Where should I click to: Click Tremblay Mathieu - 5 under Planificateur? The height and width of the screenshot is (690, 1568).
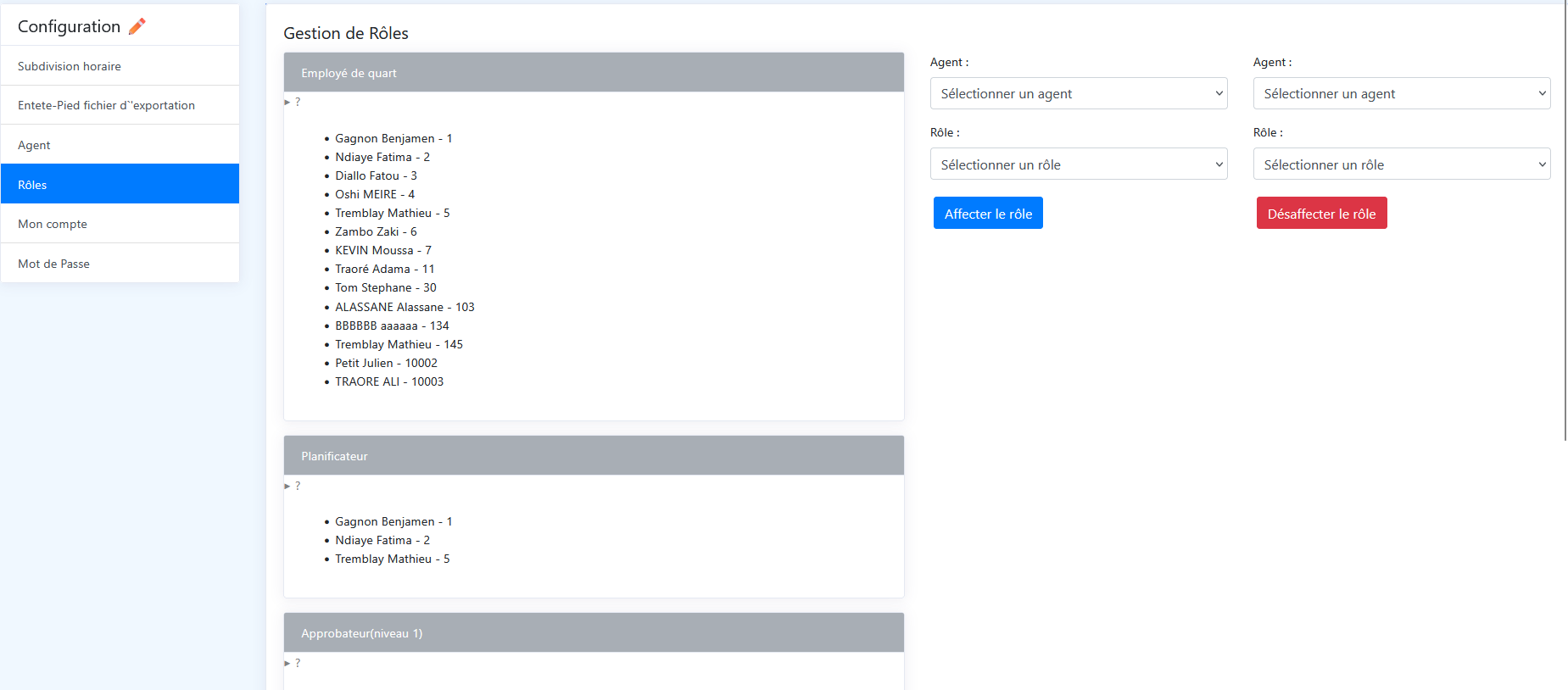(393, 559)
